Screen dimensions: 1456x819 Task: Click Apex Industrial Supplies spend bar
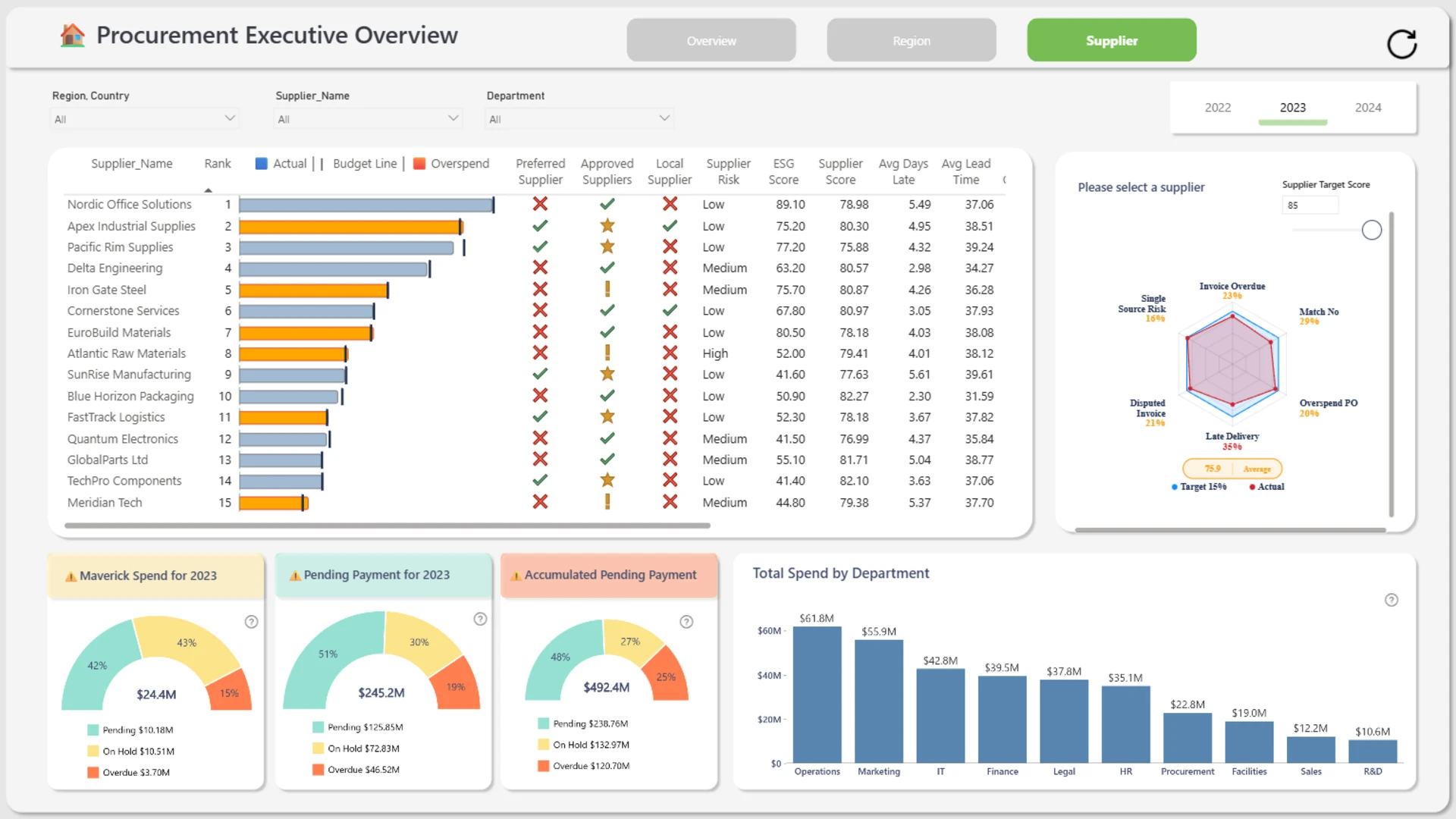click(x=350, y=226)
